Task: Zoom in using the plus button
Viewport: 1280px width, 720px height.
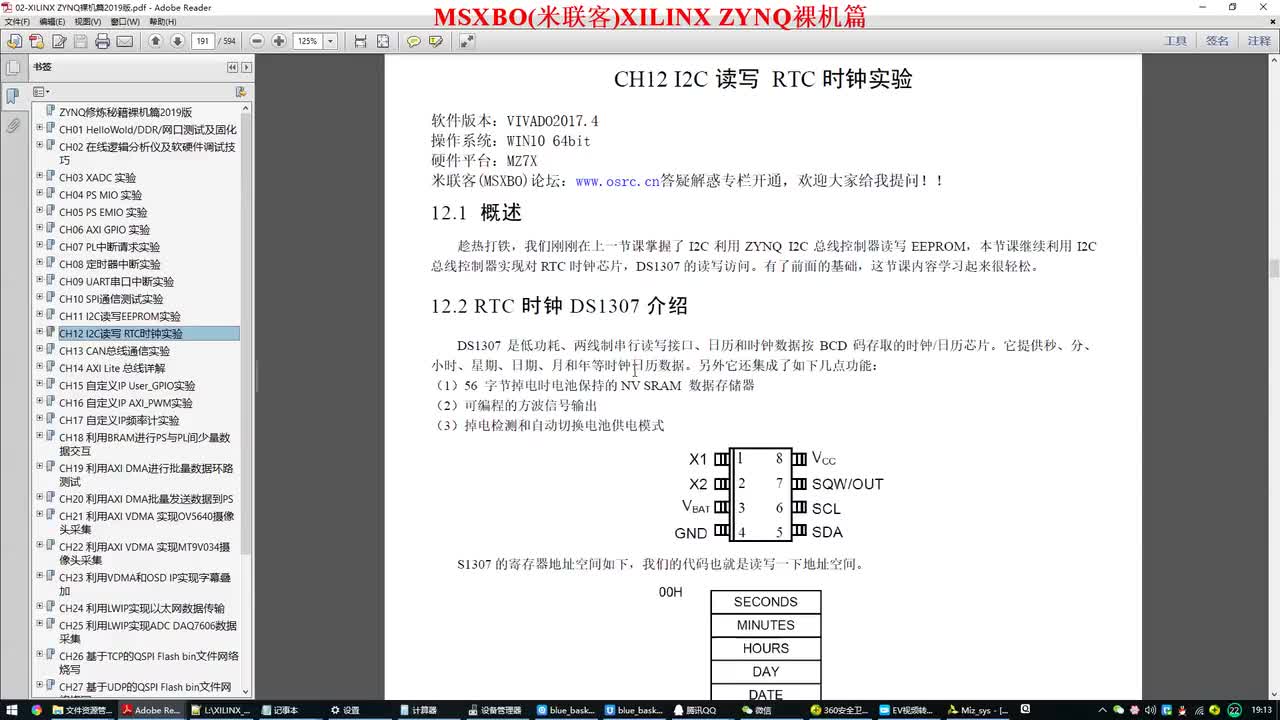Action: (x=279, y=41)
